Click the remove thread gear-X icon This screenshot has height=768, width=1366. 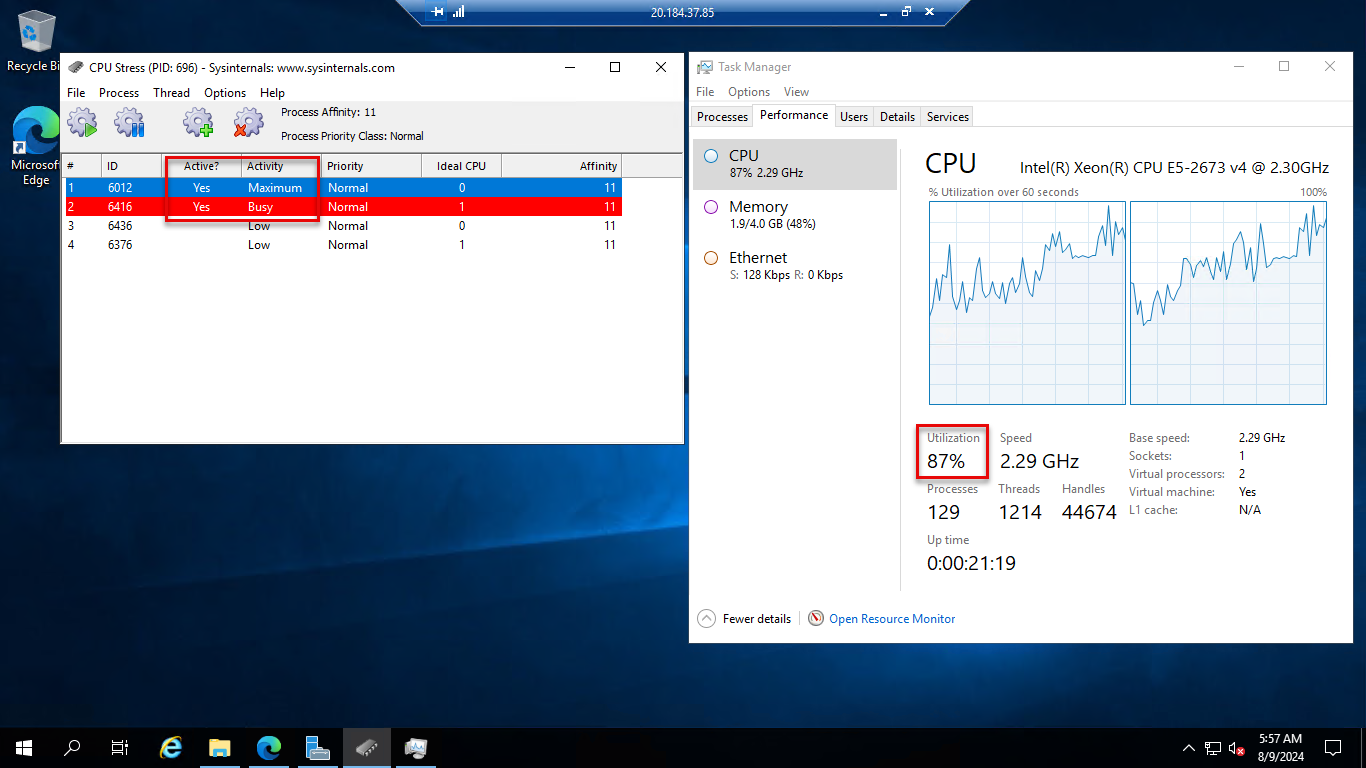pyautogui.click(x=248, y=123)
